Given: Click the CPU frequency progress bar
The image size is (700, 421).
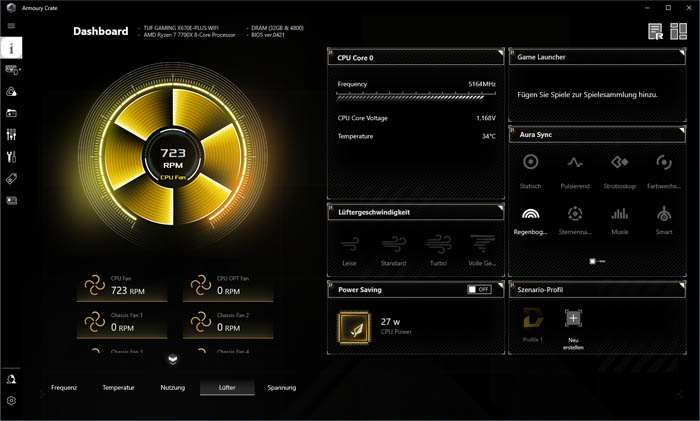Looking at the screenshot, I should pos(416,96).
